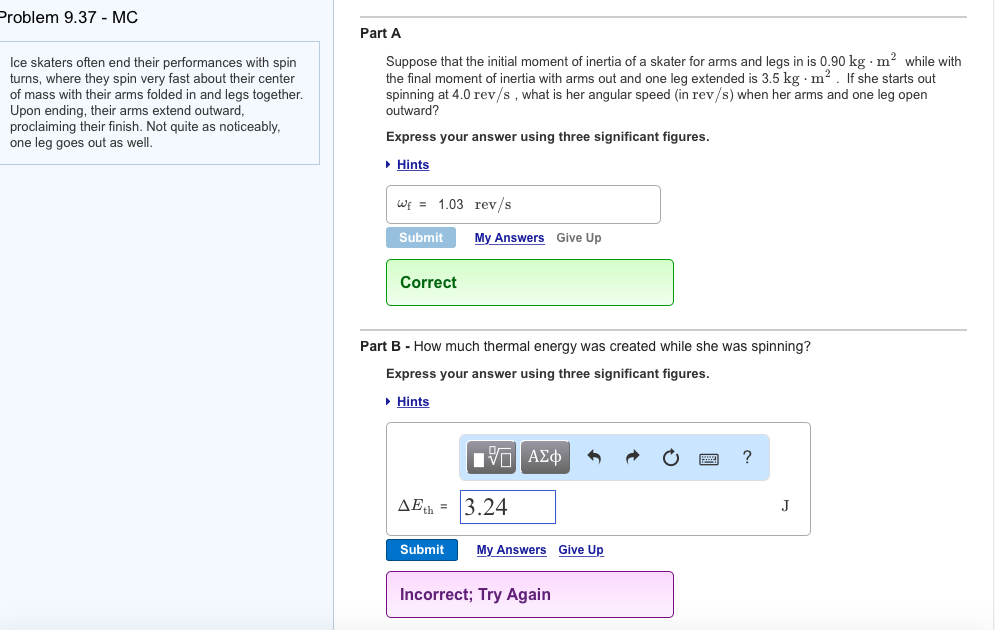
Task: Click the redo arrow in the equation toolbar
Action: tap(632, 457)
